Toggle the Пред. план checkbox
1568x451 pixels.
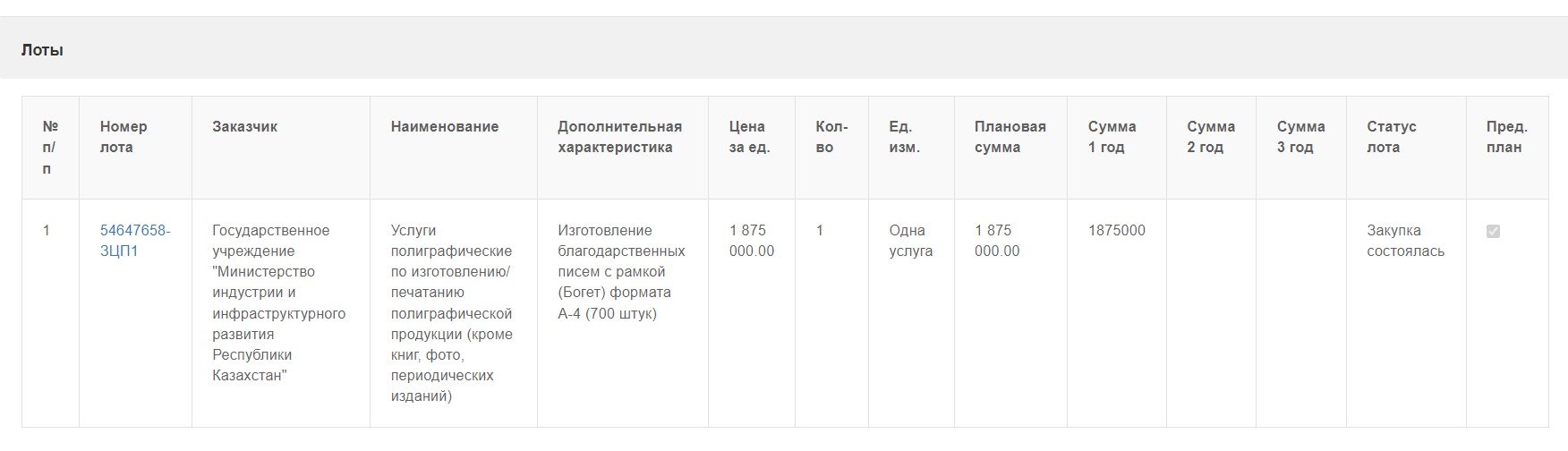(1493, 231)
